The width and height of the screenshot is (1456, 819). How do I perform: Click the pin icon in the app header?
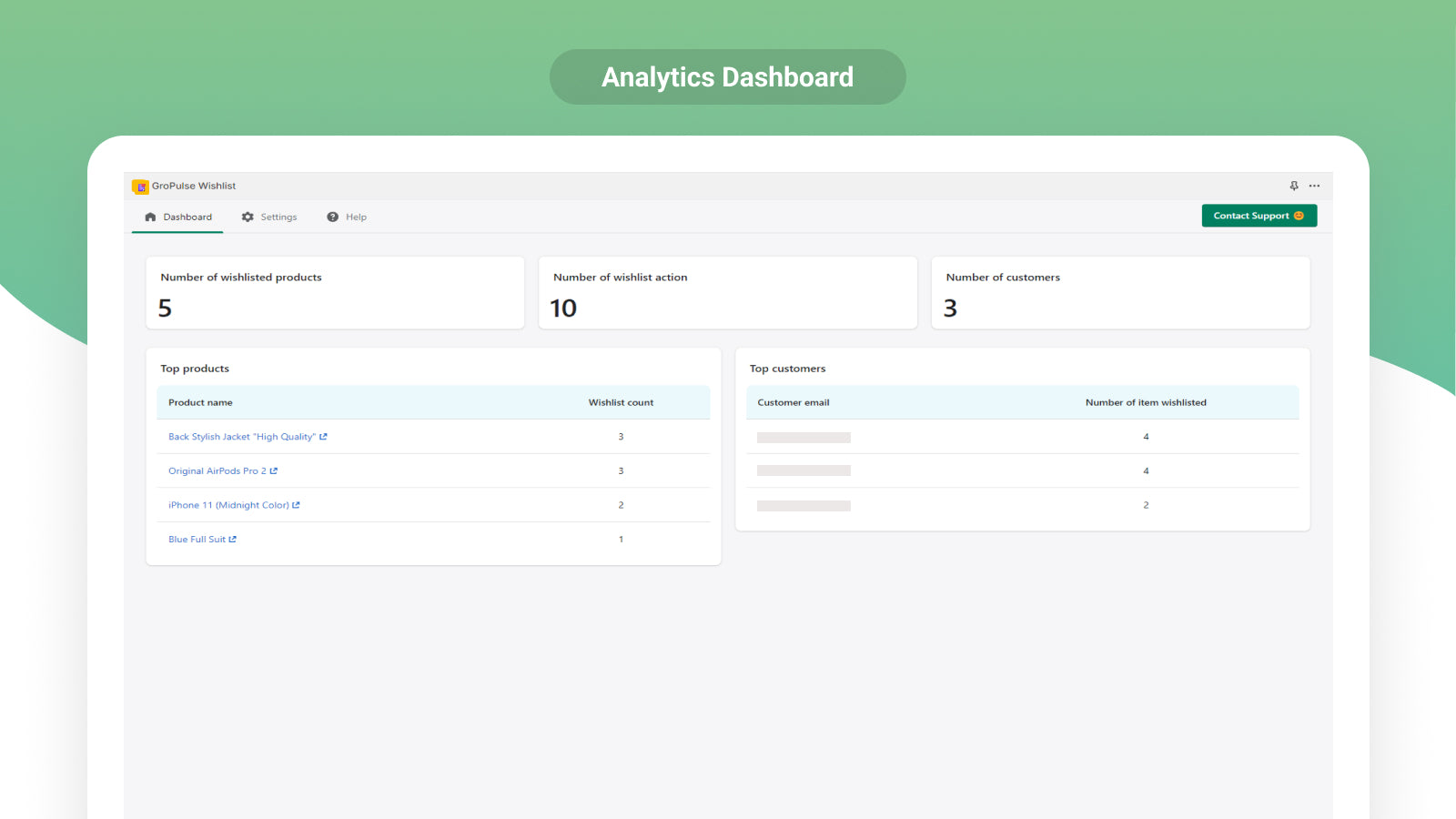tap(1294, 186)
